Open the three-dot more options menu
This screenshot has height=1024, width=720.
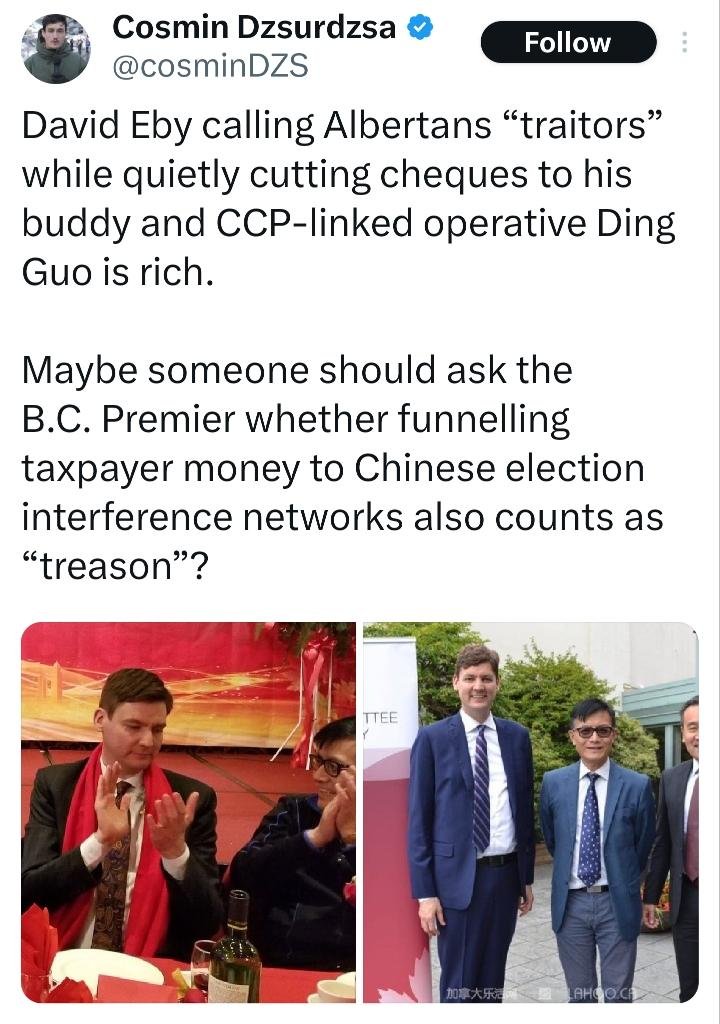point(684,42)
